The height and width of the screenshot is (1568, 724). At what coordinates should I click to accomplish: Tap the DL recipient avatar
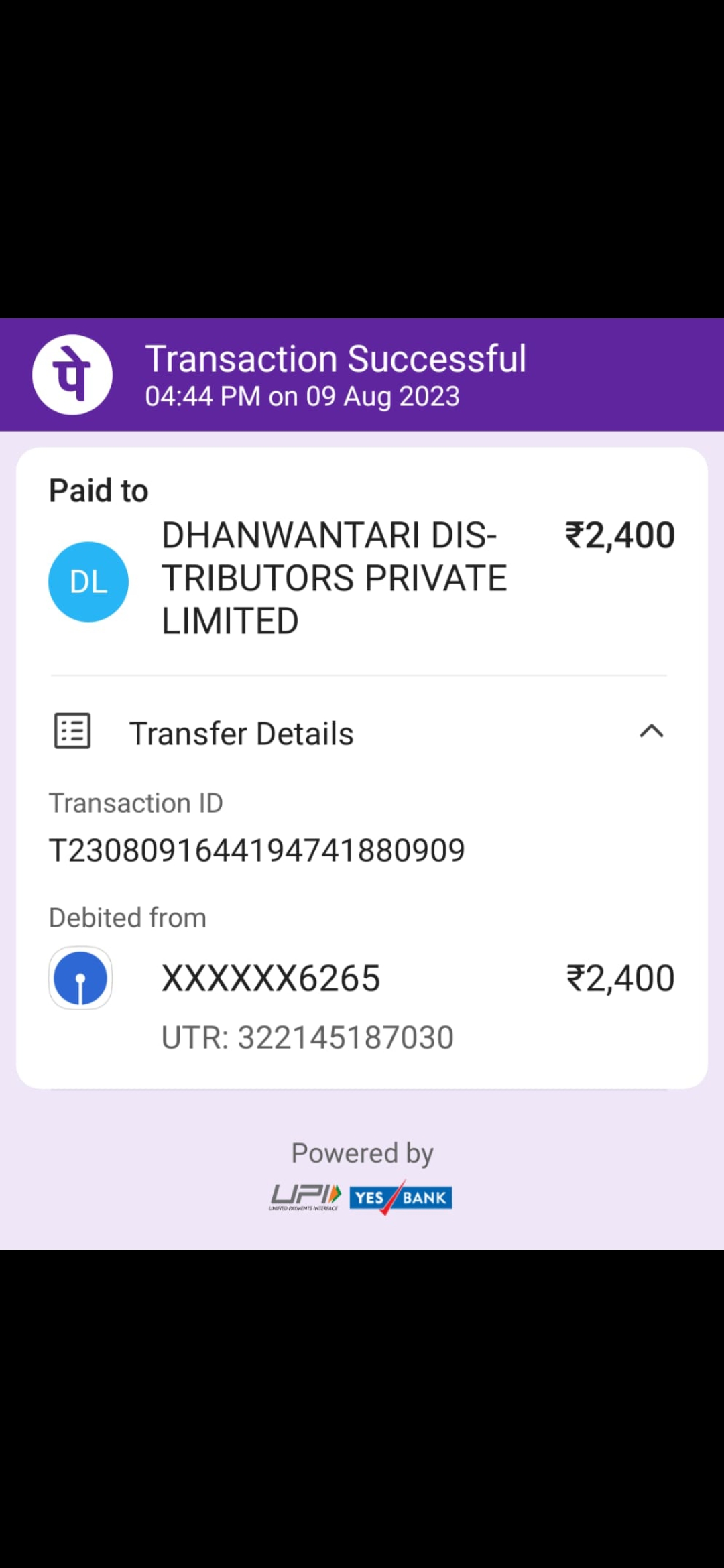coord(88,582)
